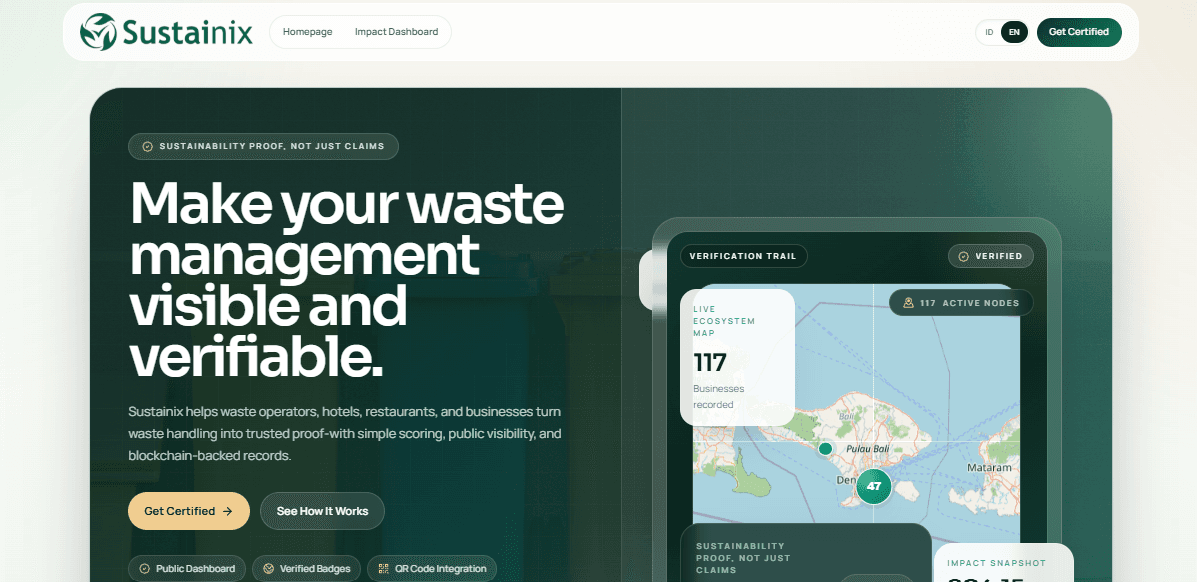The image size is (1197, 582).
Task: Click the Sustainix wordmark text
Action: pyautogui.click(x=187, y=32)
